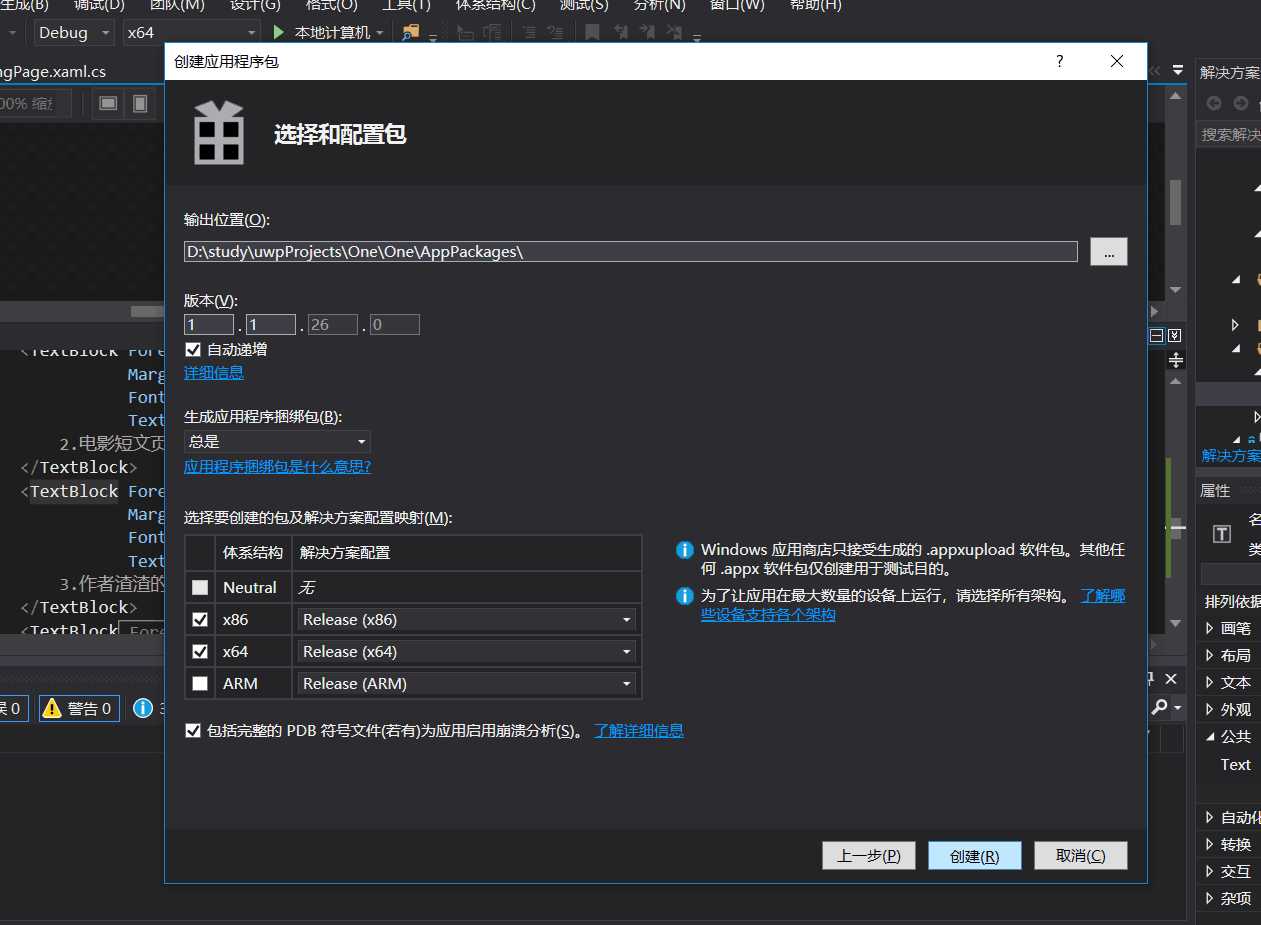Switch to the ngPage.xaml.cs editor tab
This screenshot has height=925, width=1261.
tap(53, 71)
